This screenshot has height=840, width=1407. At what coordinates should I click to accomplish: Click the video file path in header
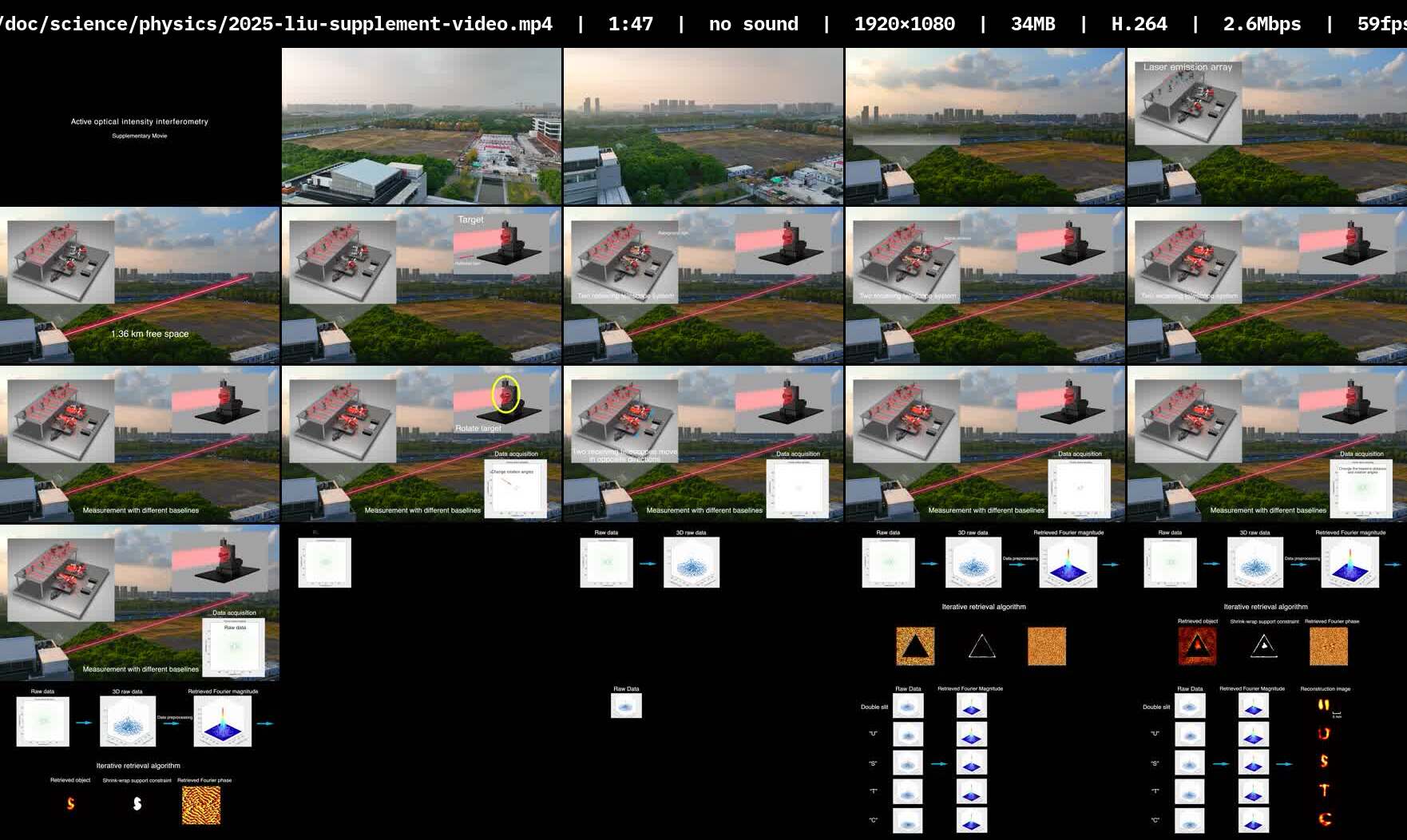point(276,24)
